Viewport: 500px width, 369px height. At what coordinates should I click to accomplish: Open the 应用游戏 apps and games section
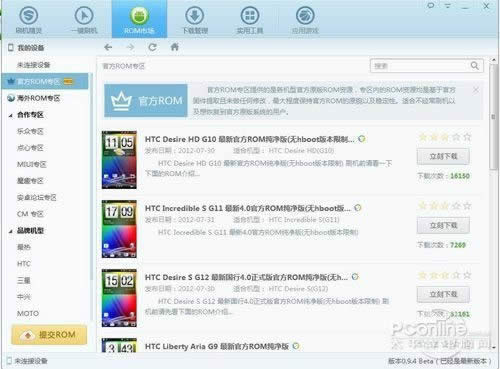coord(305,19)
